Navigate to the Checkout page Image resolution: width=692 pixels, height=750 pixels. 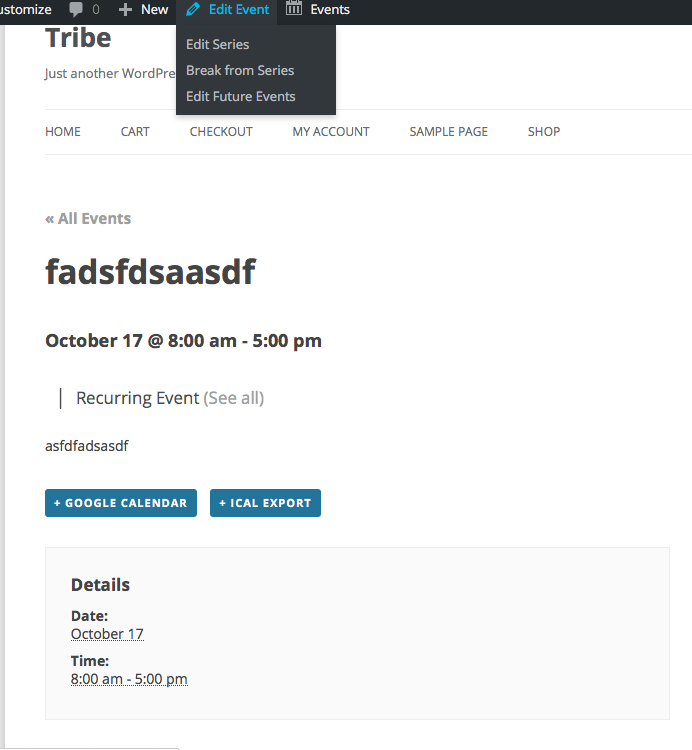tap(221, 131)
